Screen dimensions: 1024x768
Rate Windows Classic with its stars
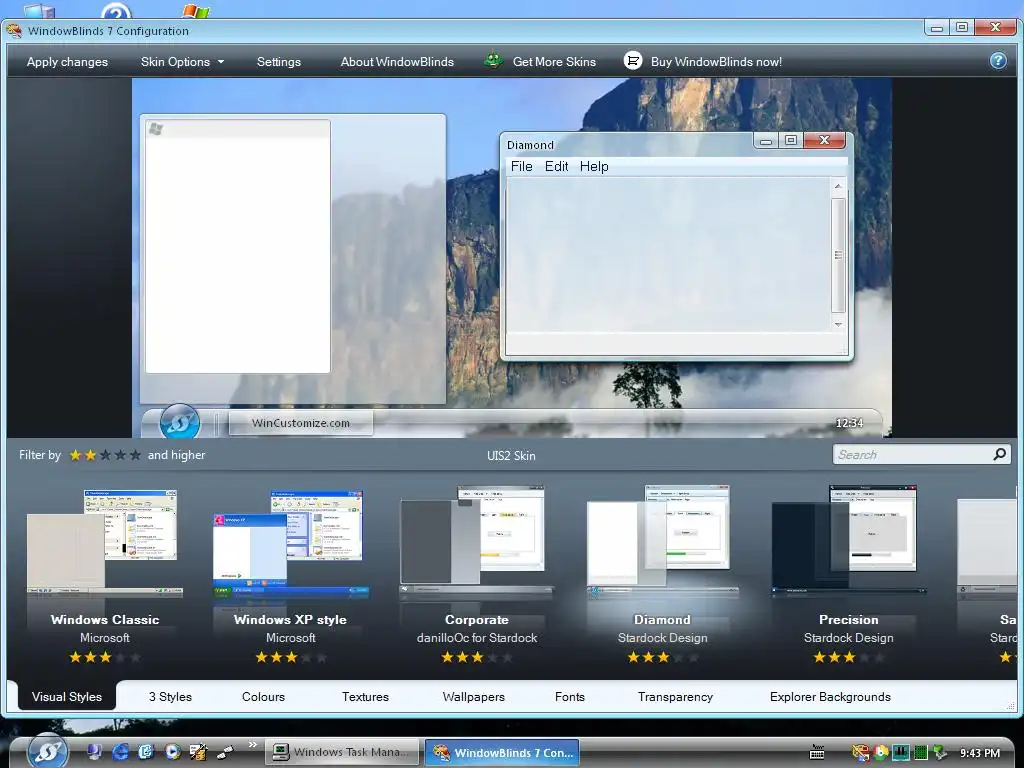click(x=104, y=657)
